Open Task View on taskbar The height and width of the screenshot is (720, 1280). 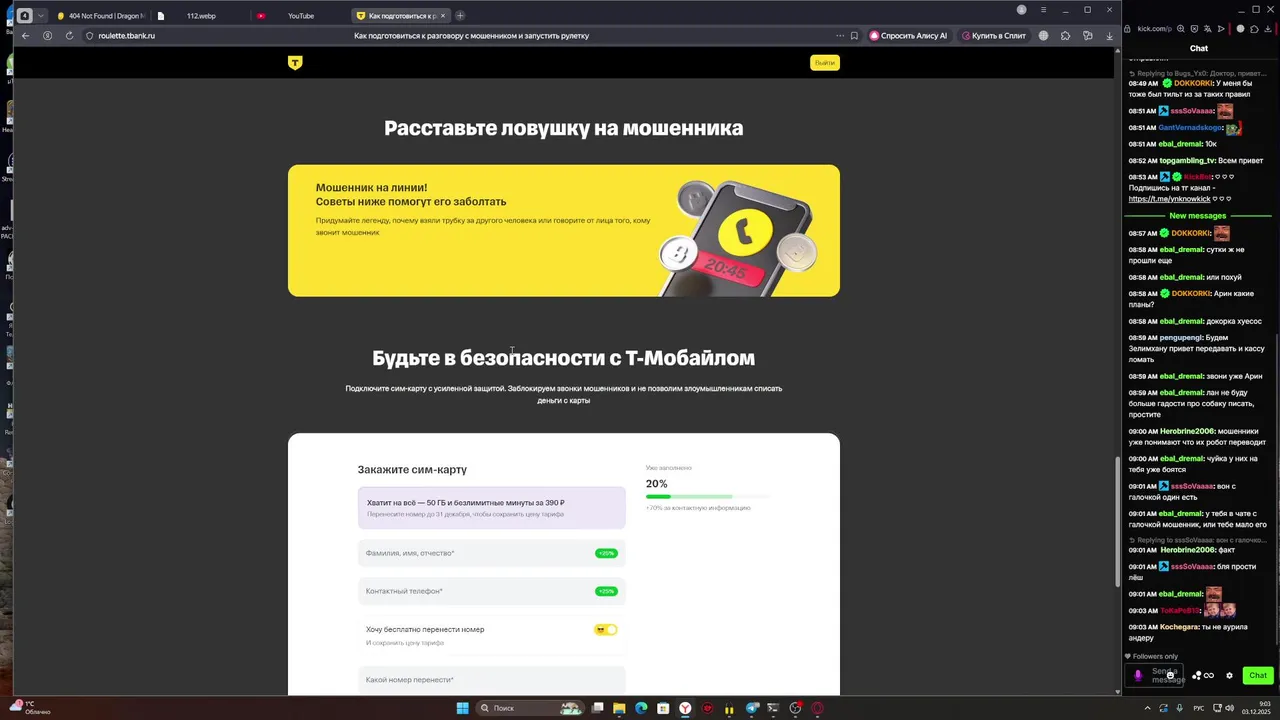pyautogui.click(x=597, y=708)
